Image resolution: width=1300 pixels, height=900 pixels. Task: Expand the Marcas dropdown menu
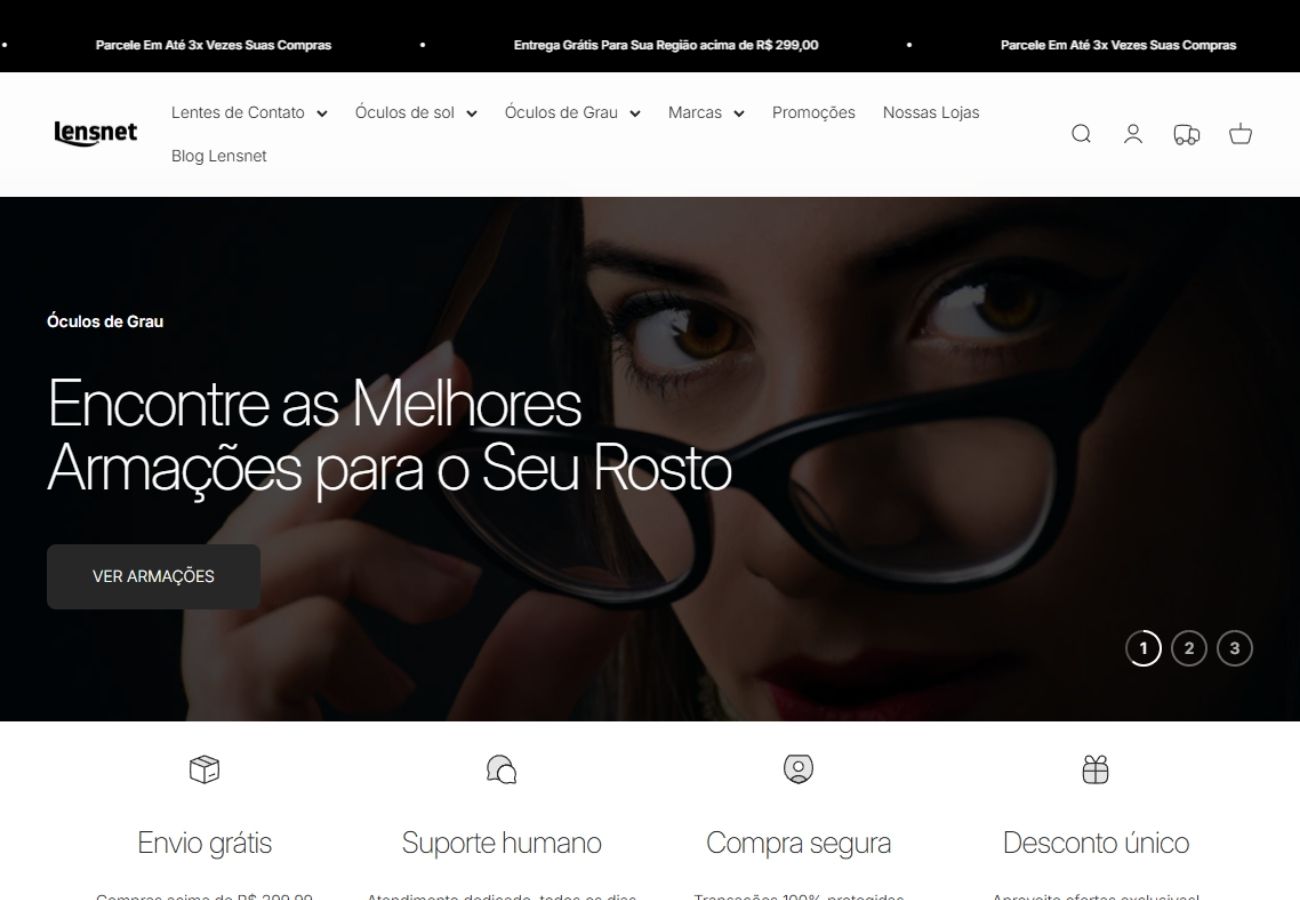pos(706,113)
